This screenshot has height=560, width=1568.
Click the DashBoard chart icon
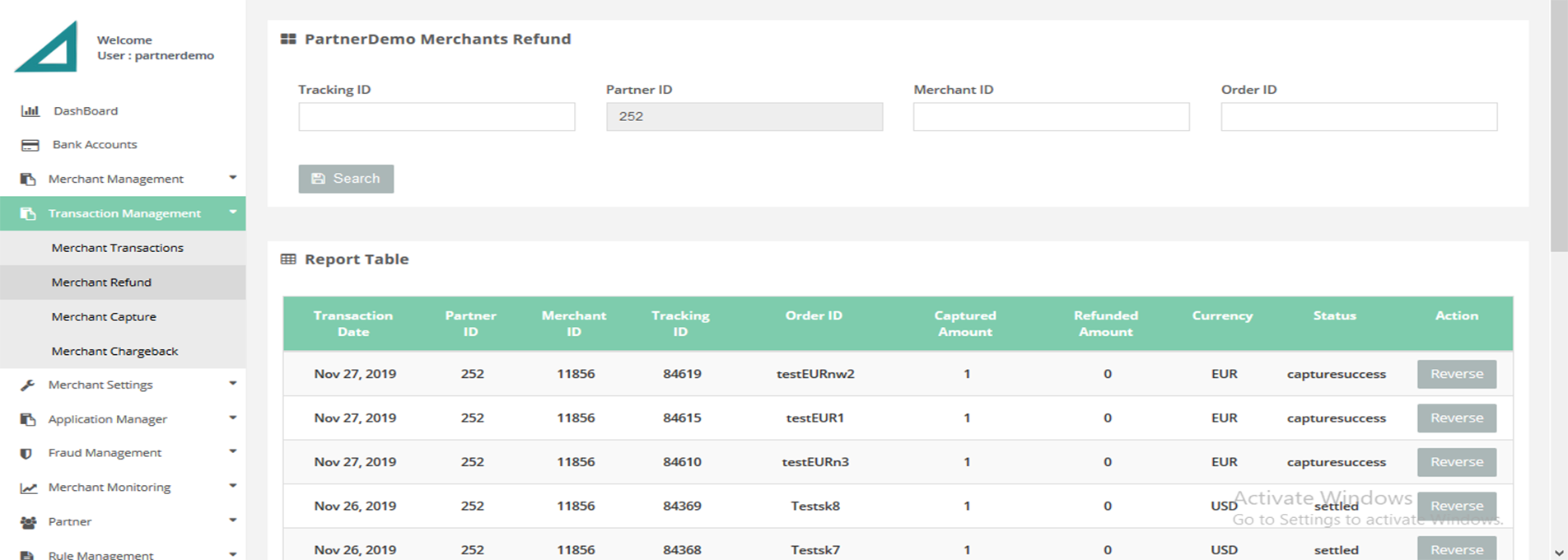click(30, 111)
